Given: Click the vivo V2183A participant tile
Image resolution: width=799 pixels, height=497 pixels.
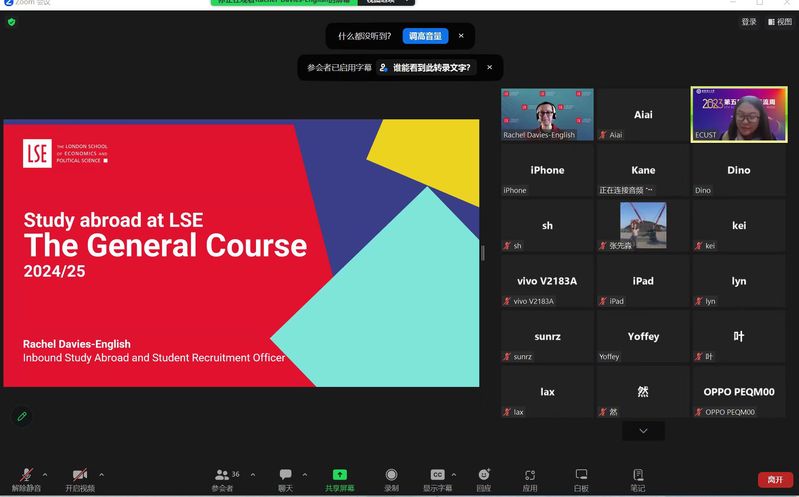Looking at the screenshot, I should (547, 281).
